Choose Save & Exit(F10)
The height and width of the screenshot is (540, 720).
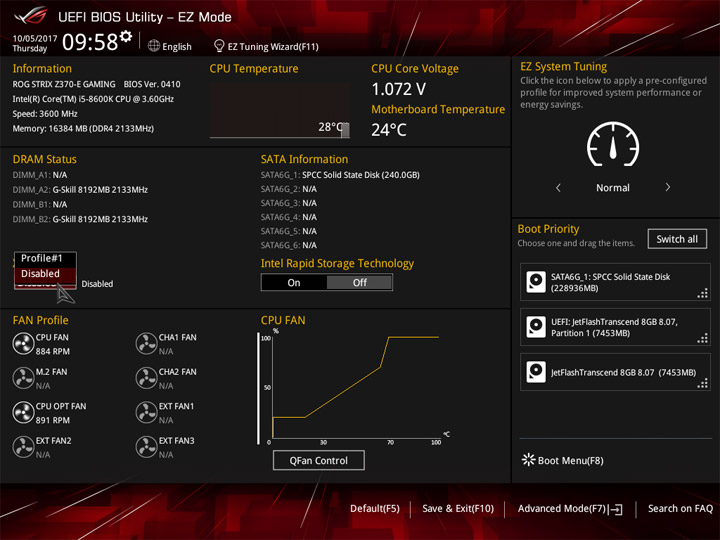point(458,509)
